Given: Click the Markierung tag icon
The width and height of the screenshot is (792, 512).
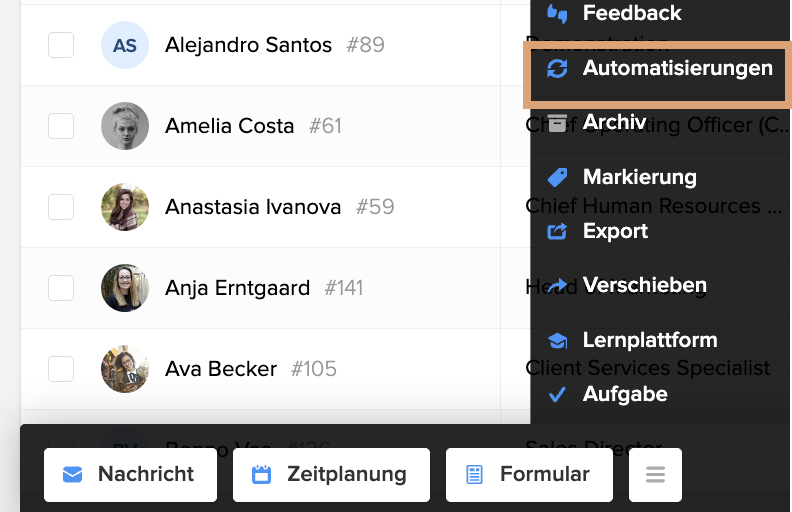Looking at the screenshot, I should tap(557, 177).
